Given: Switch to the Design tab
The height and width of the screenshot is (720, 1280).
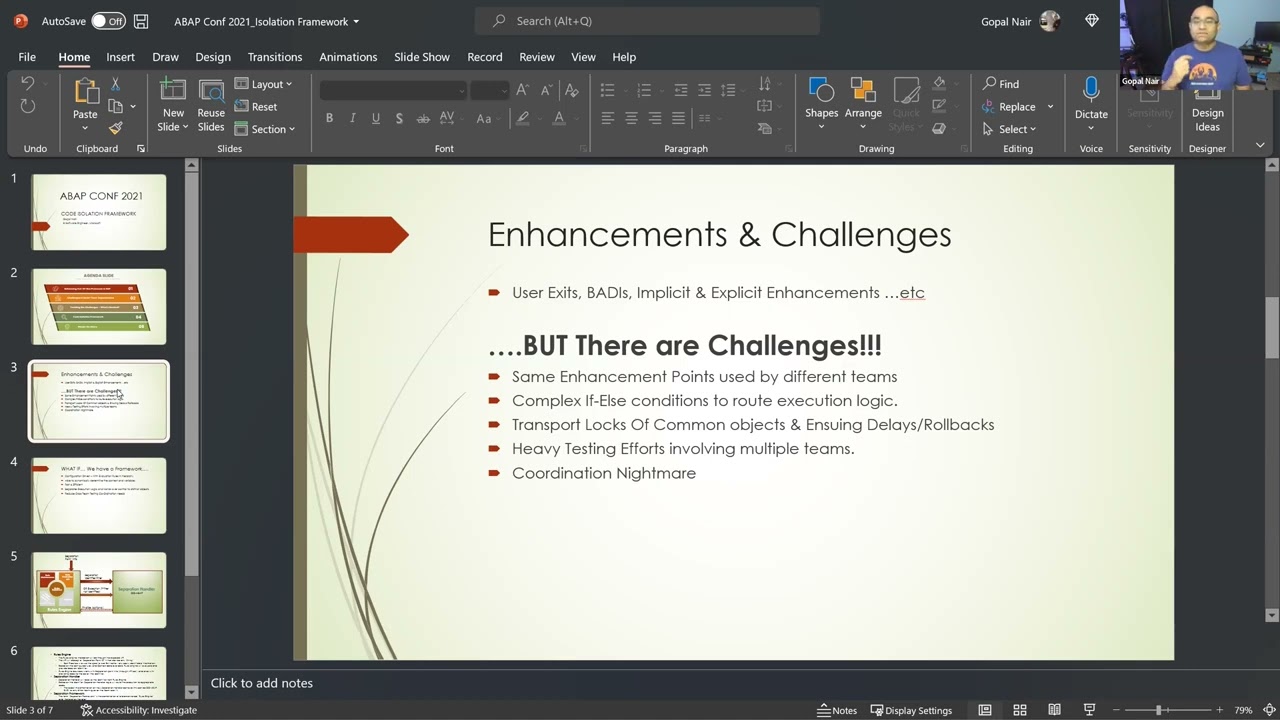Looking at the screenshot, I should [212, 57].
